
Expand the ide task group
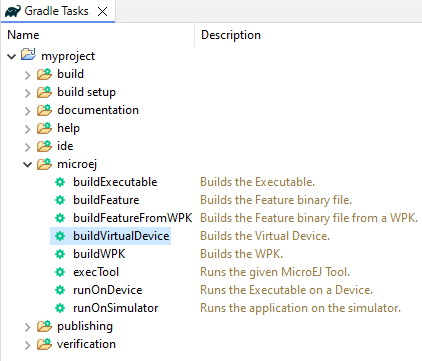[x=28, y=147]
